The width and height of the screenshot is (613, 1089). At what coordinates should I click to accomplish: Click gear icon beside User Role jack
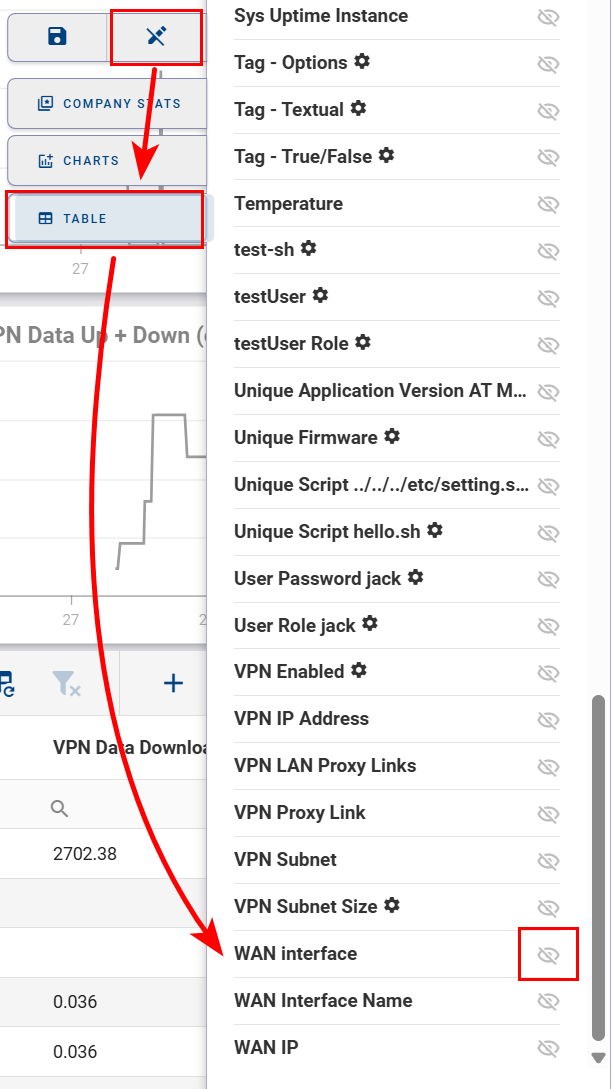pos(370,624)
